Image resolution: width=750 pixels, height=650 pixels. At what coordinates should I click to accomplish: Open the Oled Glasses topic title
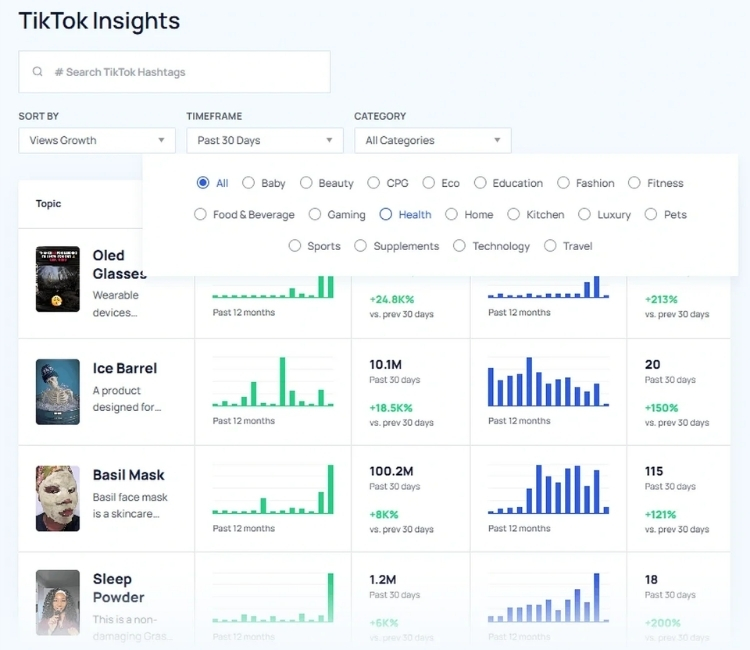pyautogui.click(x=120, y=264)
